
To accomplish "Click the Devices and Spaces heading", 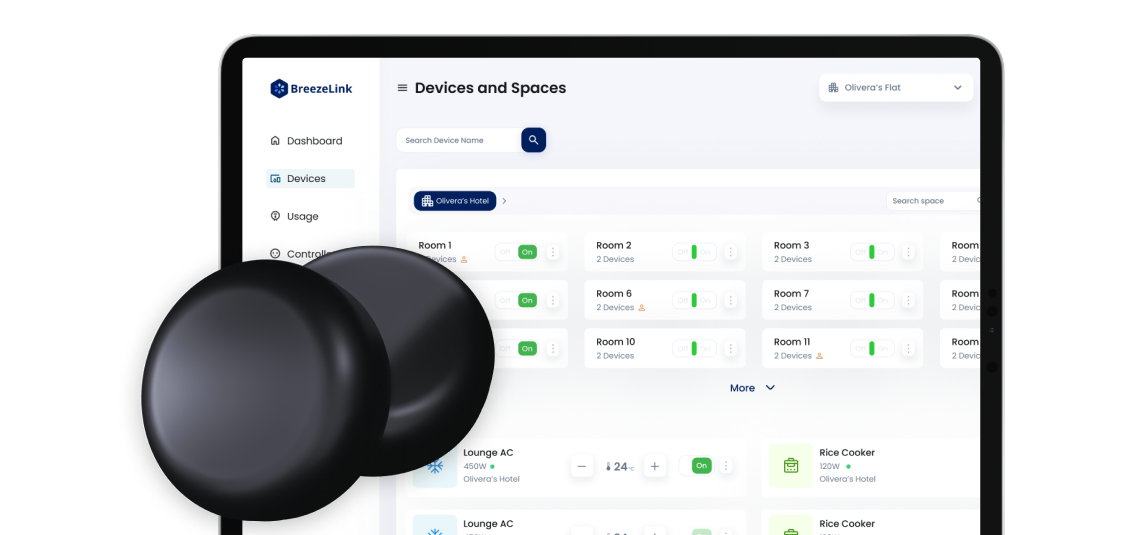I will (x=490, y=88).
